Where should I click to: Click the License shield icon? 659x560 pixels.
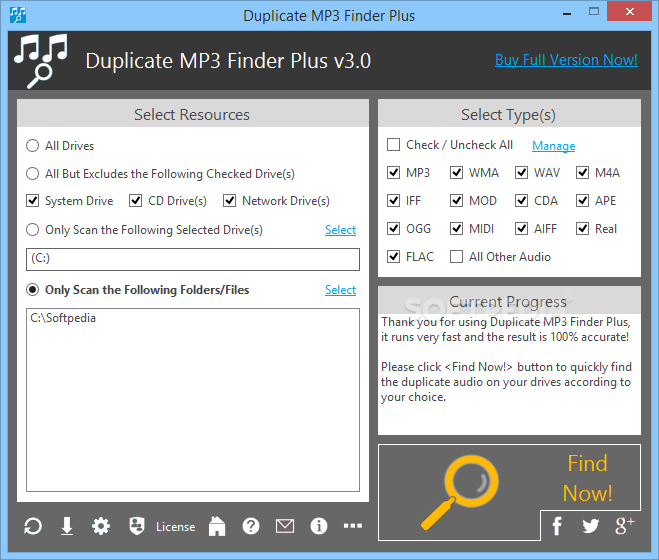point(137,526)
